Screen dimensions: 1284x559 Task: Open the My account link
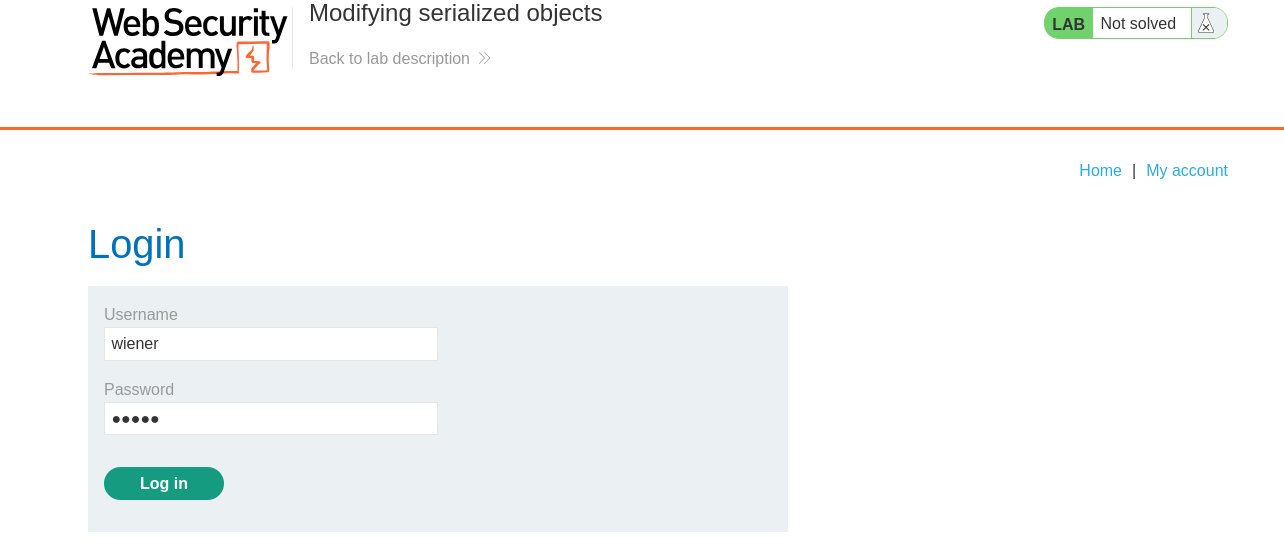coord(1186,171)
